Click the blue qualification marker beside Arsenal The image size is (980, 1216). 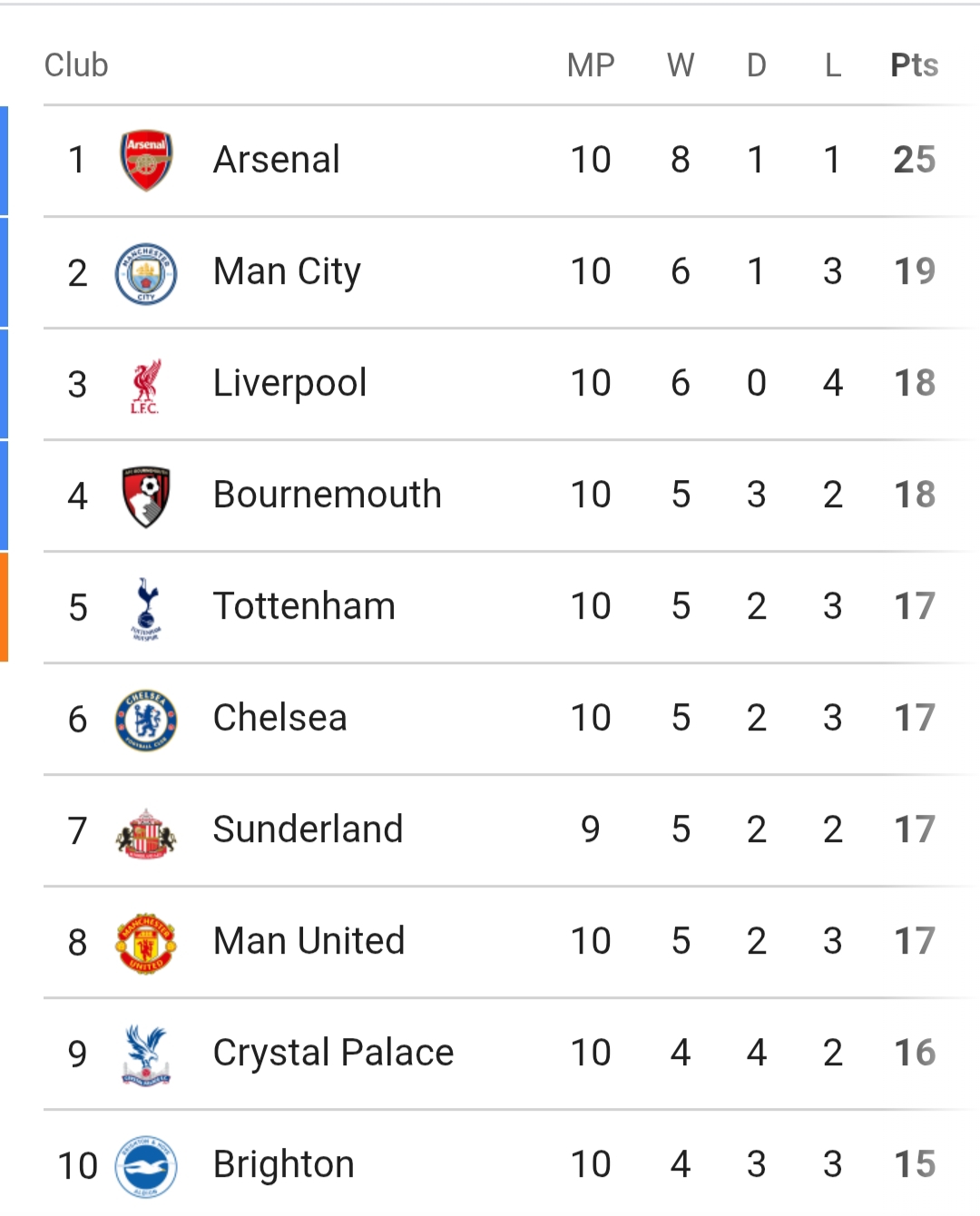pos(5,161)
